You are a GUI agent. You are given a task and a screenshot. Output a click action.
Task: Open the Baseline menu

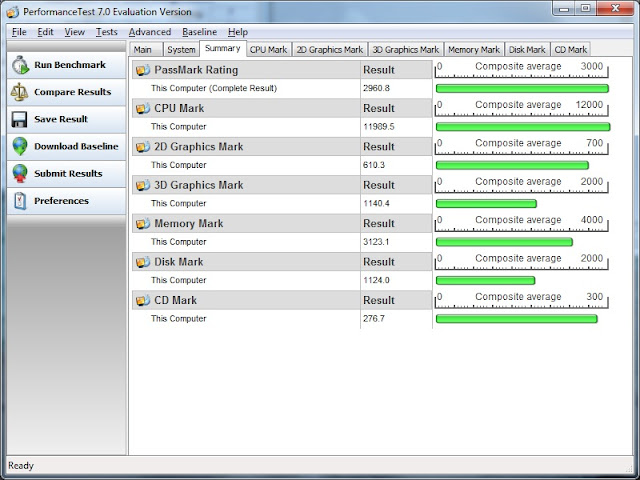[x=200, y=32]
